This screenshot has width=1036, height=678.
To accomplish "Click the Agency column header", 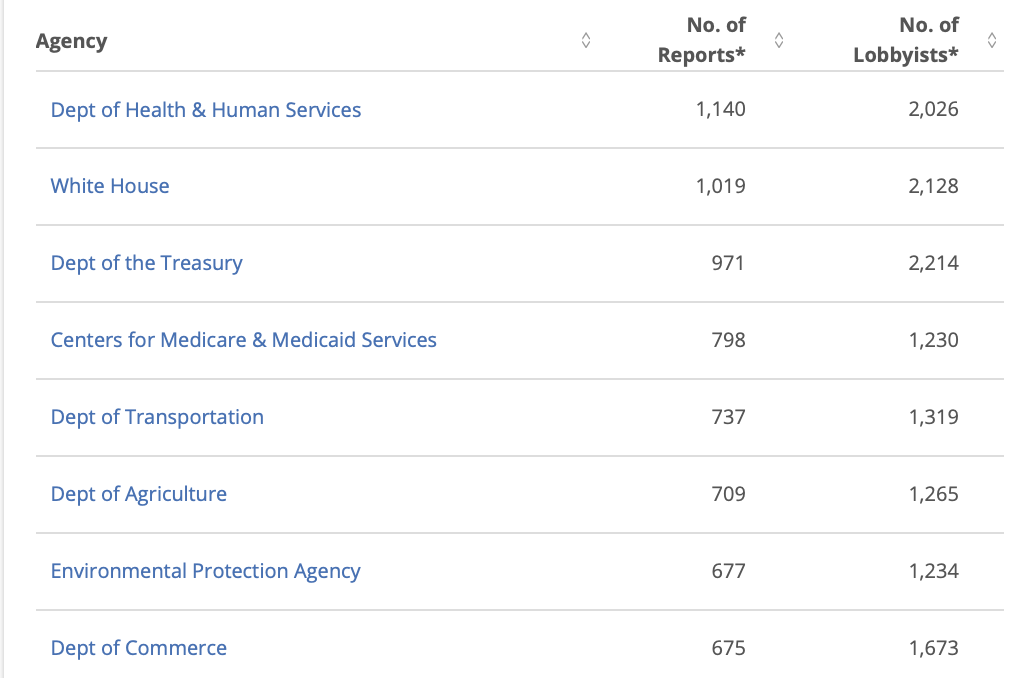I will (71, 41).
